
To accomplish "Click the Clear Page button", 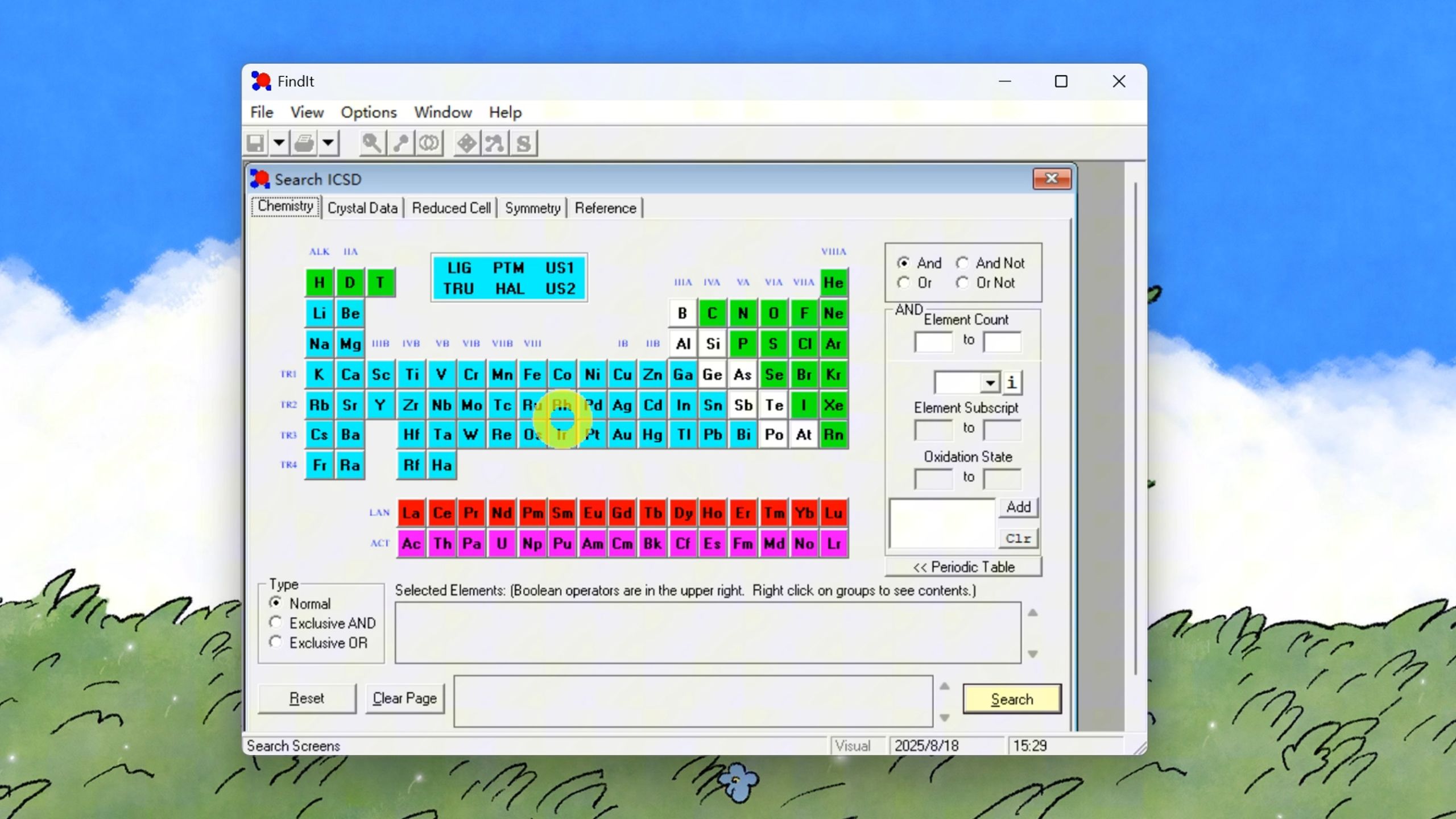I will [404, 698].
